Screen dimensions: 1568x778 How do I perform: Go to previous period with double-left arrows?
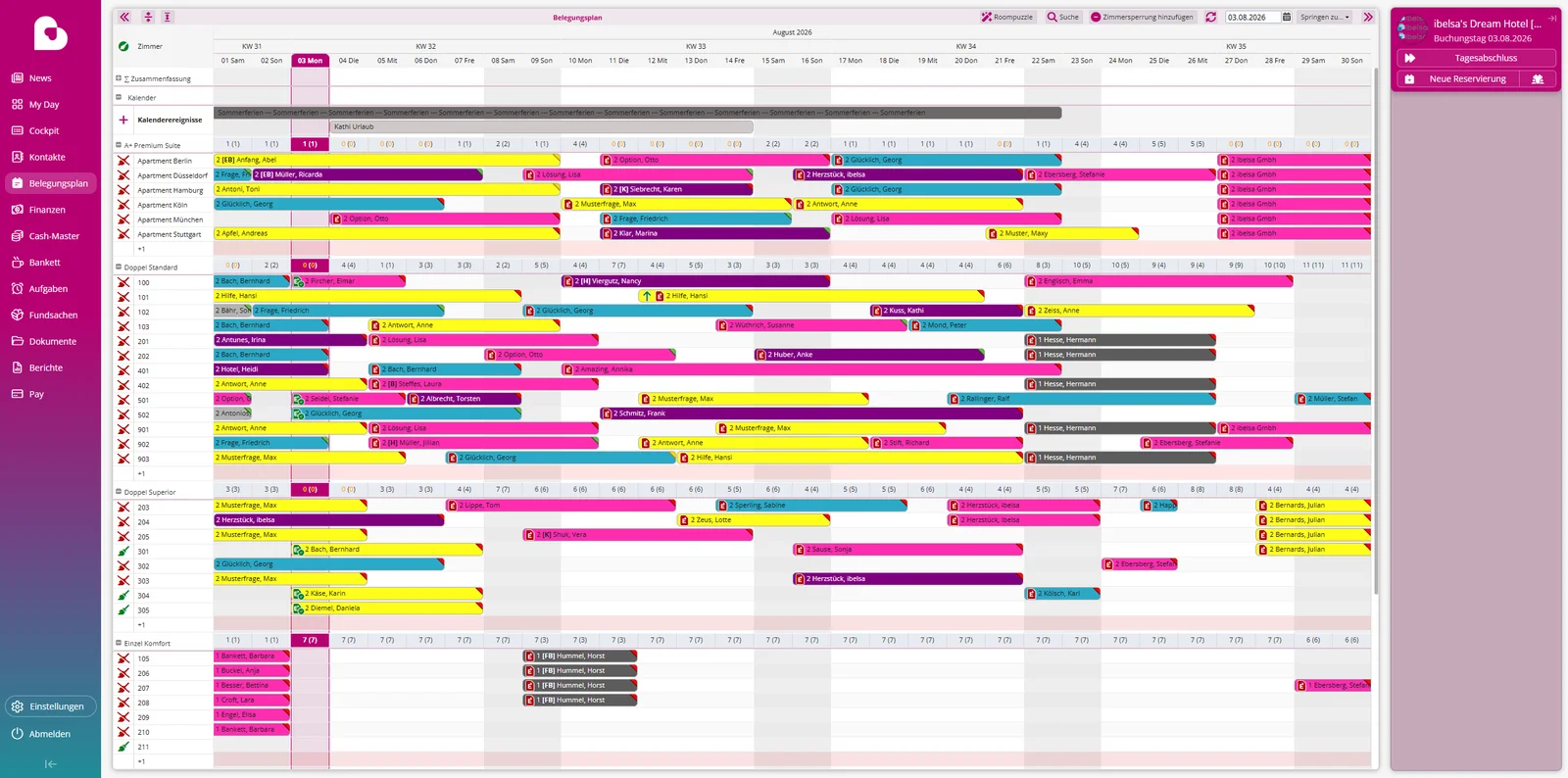click(124, 17)
